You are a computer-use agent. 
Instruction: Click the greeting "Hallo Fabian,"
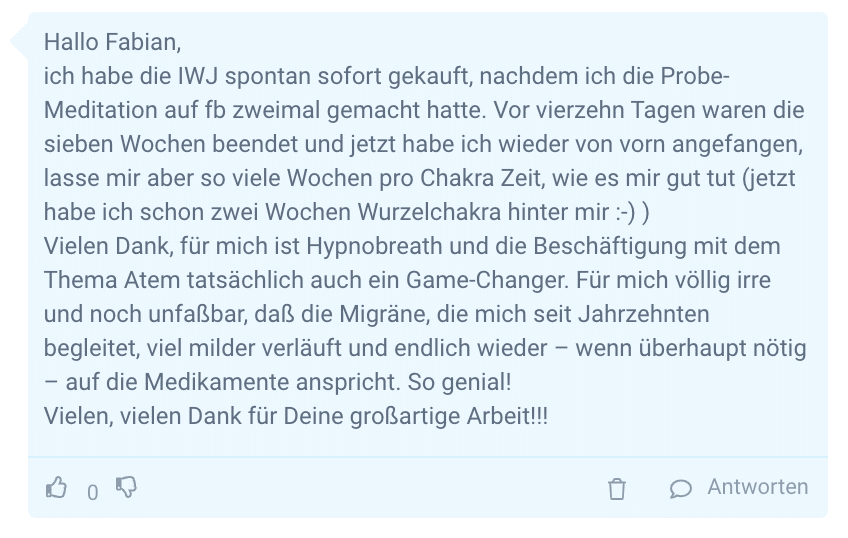(112, 42)
